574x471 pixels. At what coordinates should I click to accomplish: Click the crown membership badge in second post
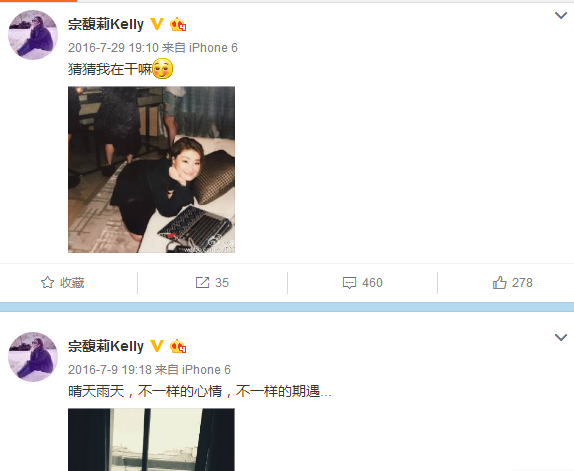(178, 346)
